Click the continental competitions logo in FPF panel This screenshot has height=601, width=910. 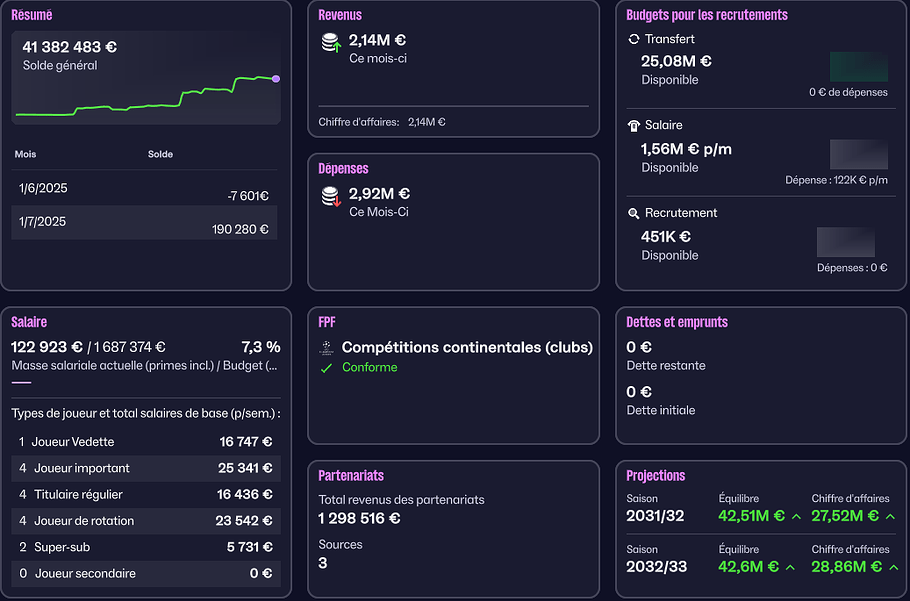point(326,348)
